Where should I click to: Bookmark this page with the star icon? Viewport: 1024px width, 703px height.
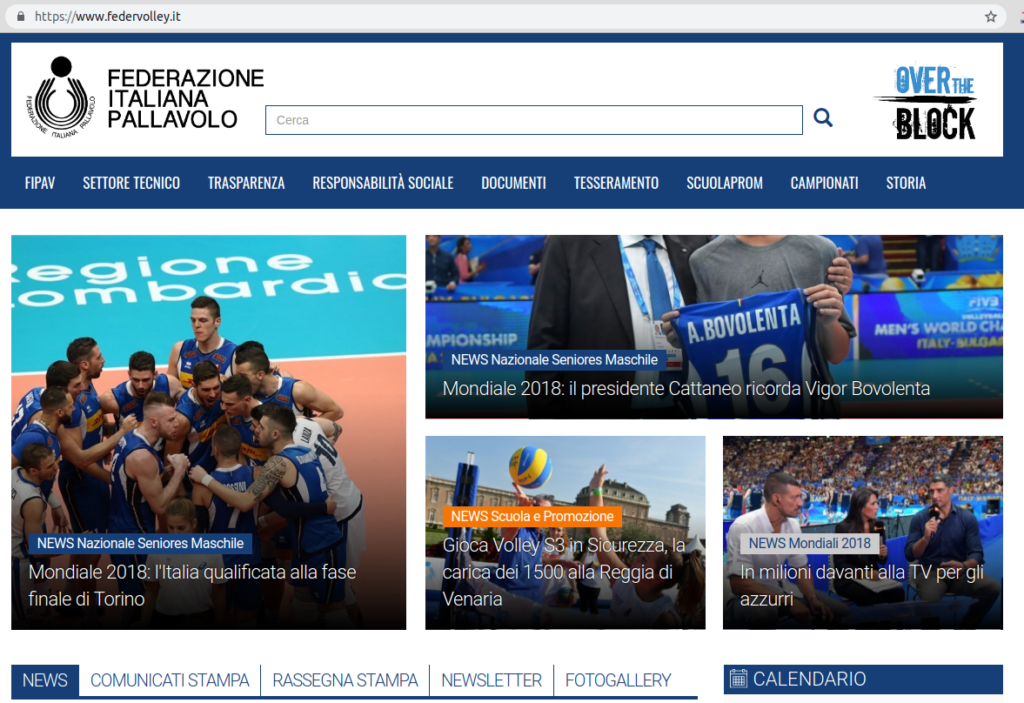coord(991,17)
